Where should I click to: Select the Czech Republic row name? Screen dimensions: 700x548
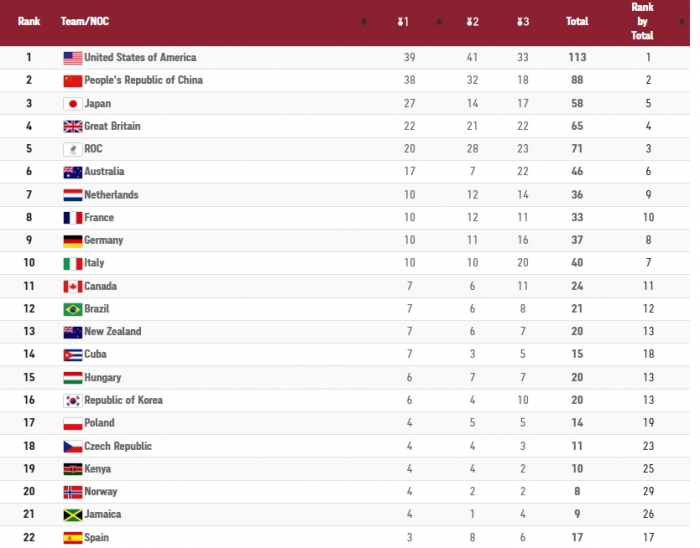click(x=118, y=446)
